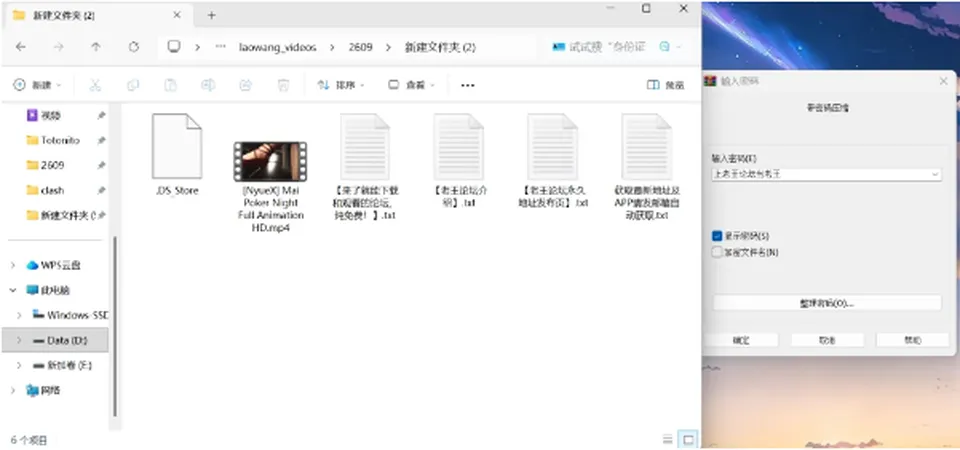960x450 pixels.
Task: Select the .DS_Store file
Action: 176,155
